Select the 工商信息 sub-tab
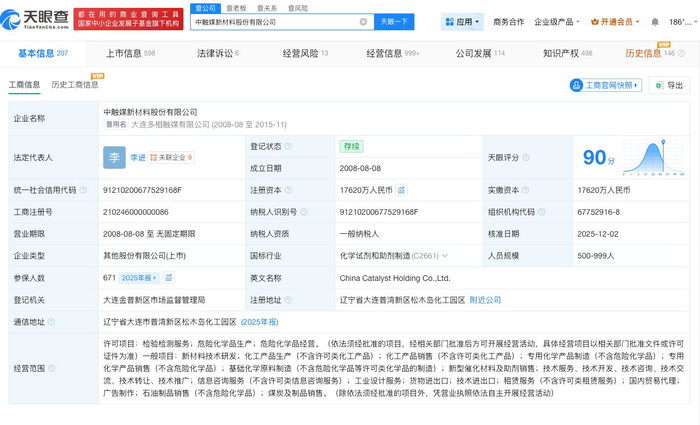Screen dimensions: 700x425 click(x=25, y=85)
